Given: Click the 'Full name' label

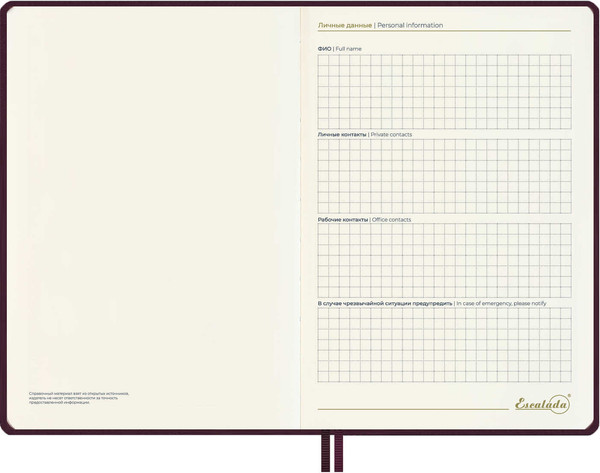Looking at the screenshot, I should coord(348,49).
